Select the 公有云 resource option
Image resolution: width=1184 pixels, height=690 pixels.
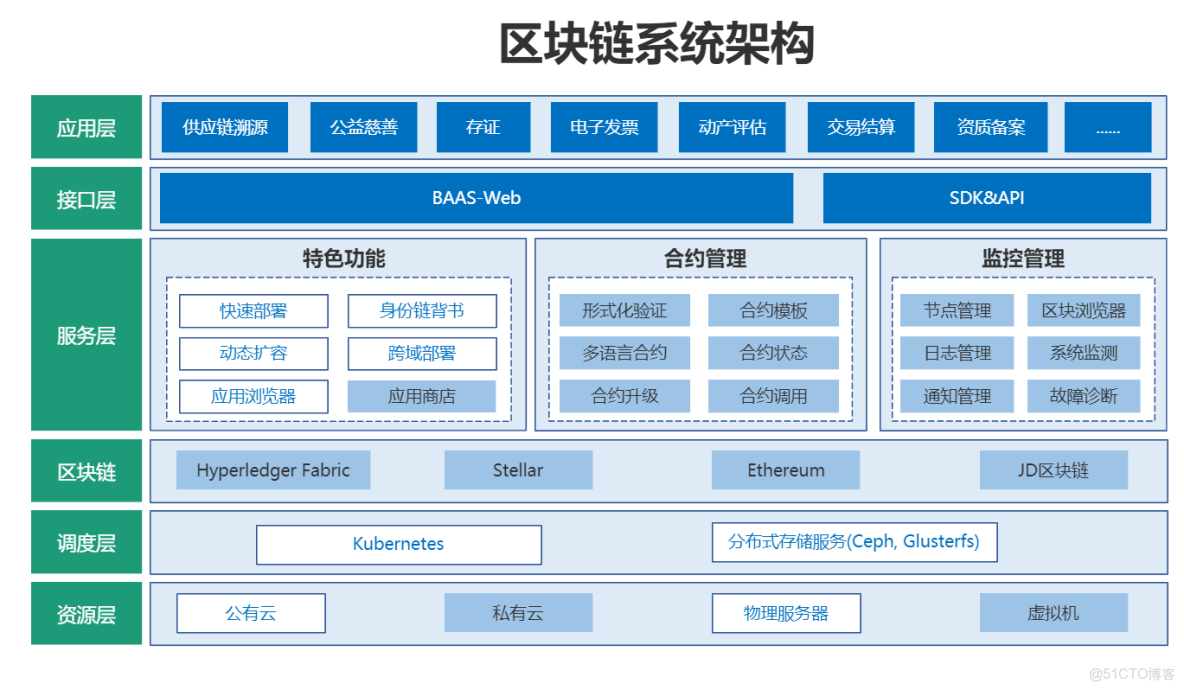click(x=251, y=613)
